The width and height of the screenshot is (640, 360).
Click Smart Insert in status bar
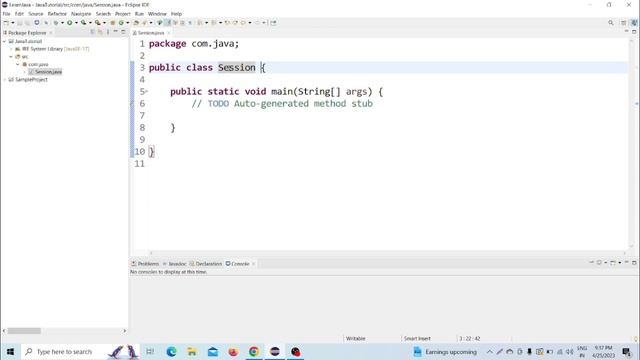[x=417, y=338]
